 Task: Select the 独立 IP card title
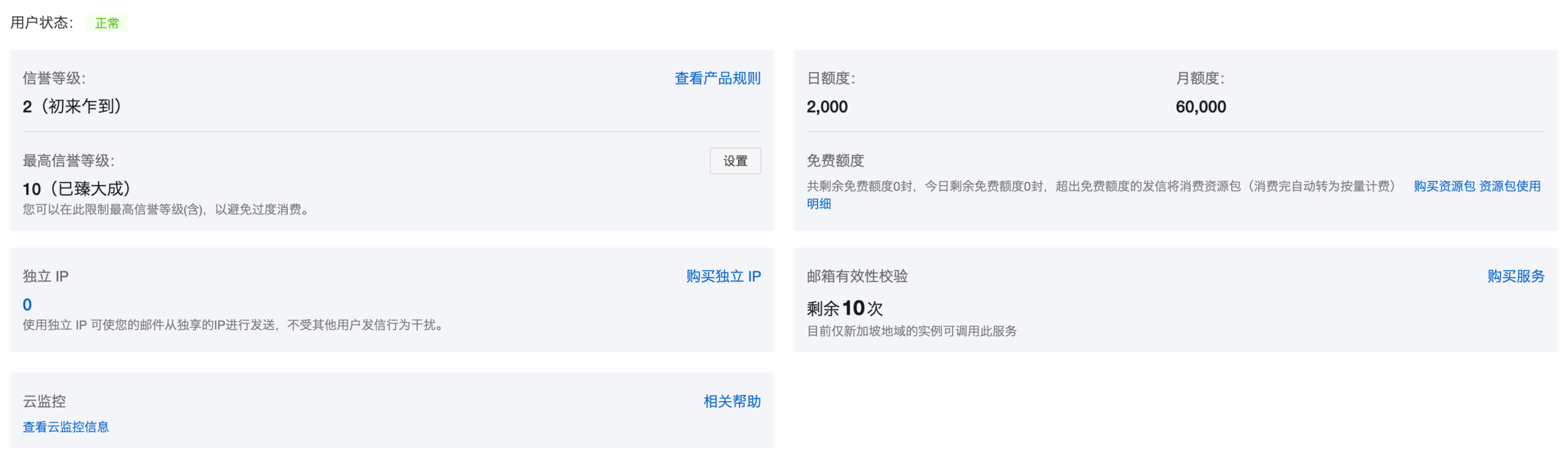pyautogui.click(x=45, y=276)
